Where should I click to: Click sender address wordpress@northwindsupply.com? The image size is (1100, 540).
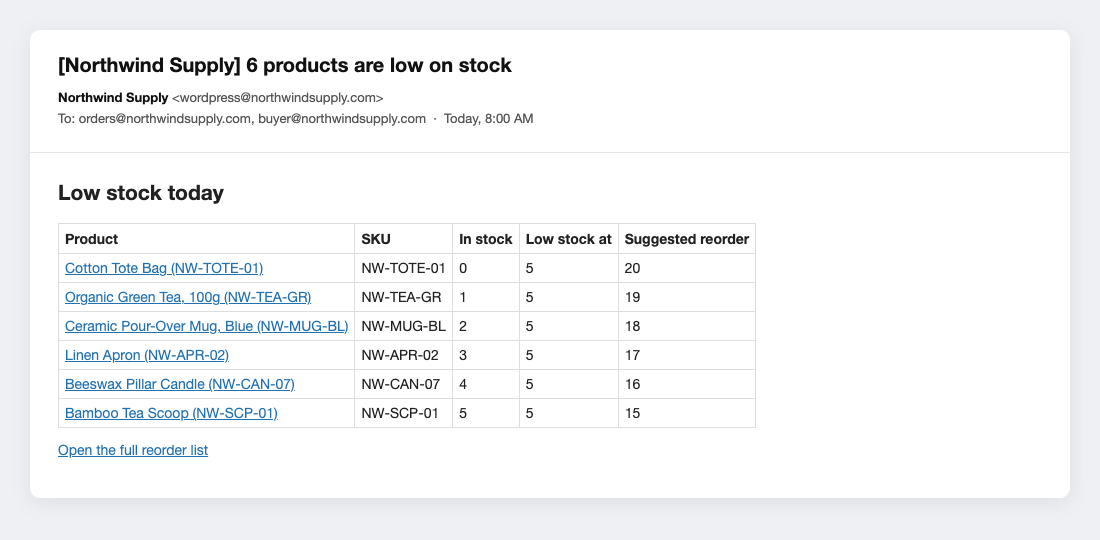click(x=278, y=97)
